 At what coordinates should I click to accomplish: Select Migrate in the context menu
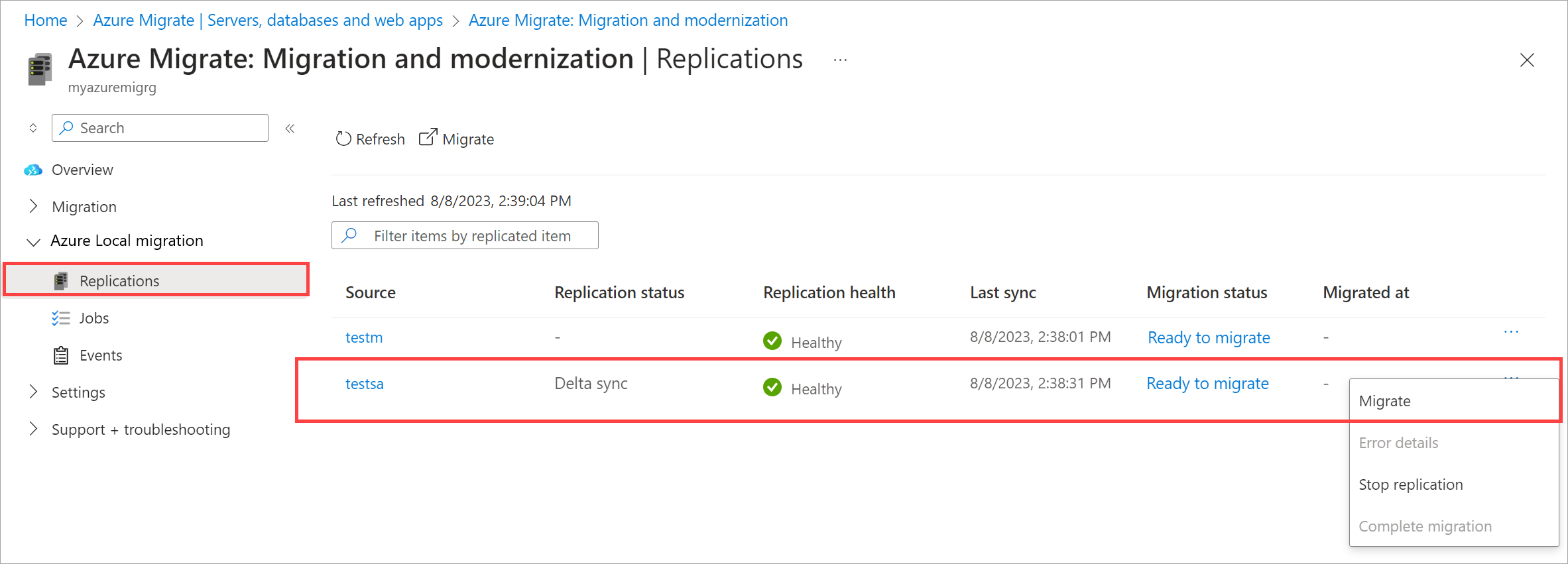1385,401
